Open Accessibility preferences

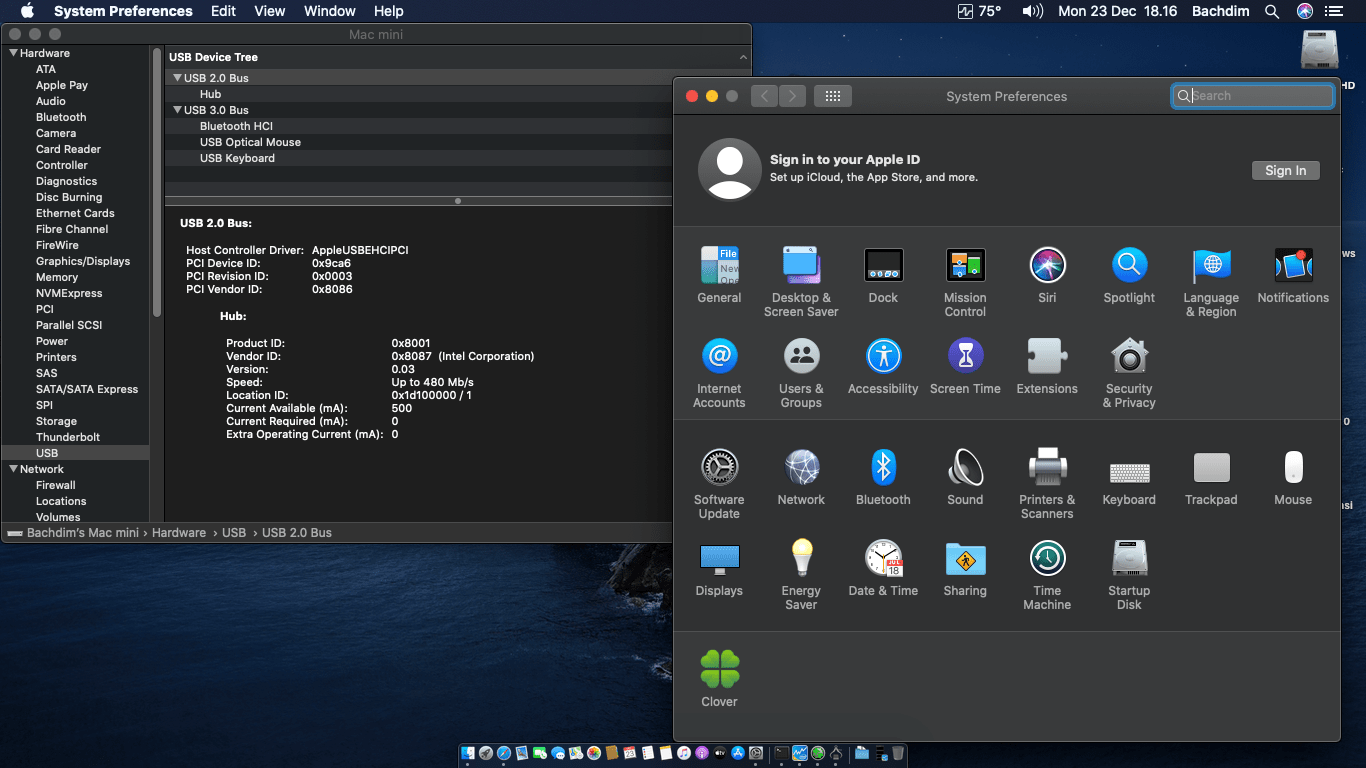883,357
